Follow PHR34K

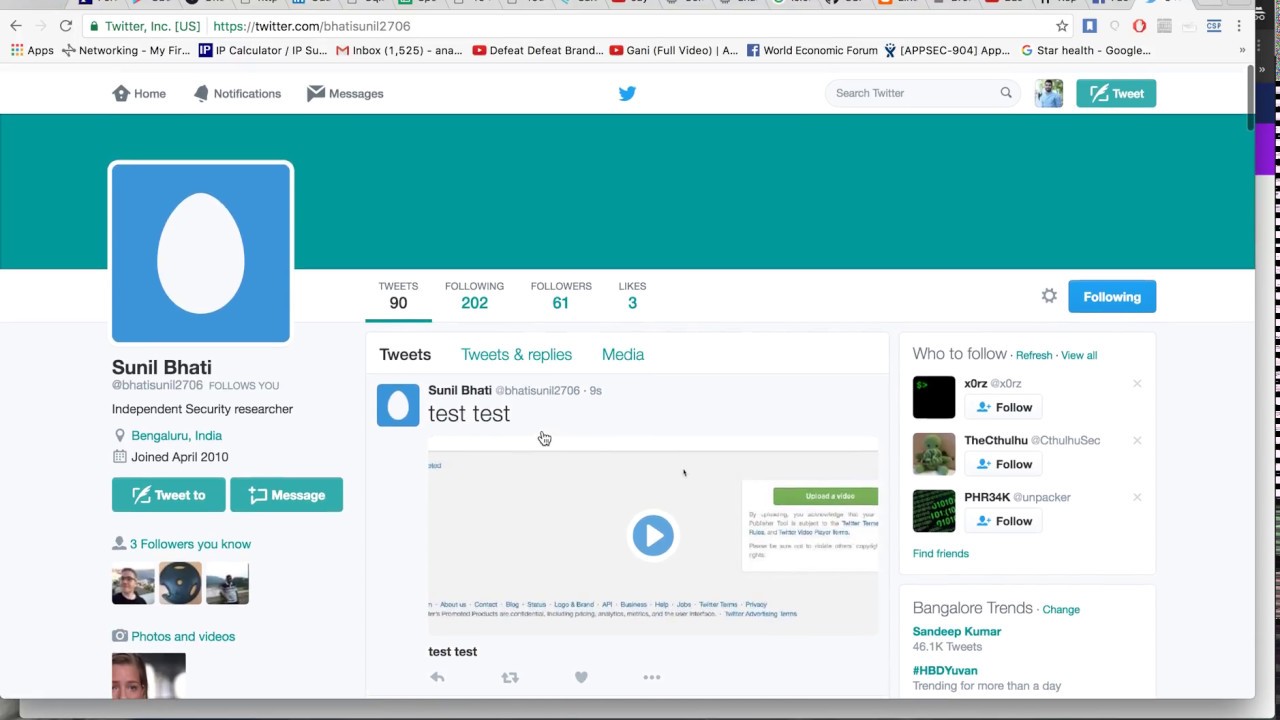(x=1004, y=521)
